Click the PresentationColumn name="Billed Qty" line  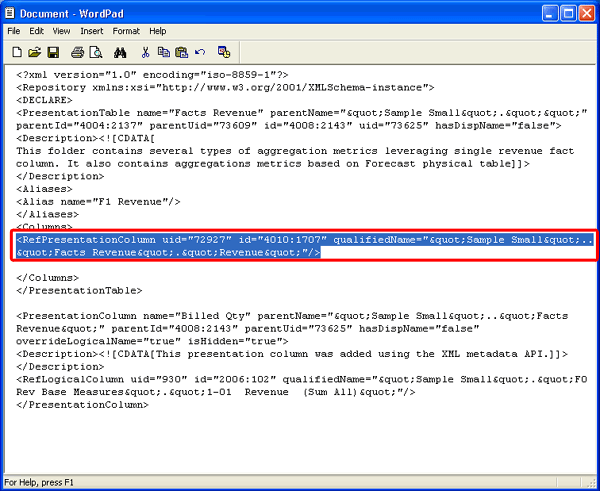pos(292,316)
